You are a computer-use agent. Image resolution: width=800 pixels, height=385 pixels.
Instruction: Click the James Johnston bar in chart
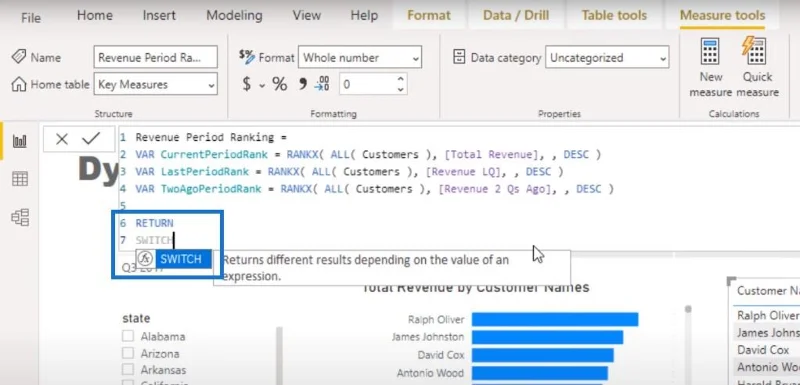547,337
